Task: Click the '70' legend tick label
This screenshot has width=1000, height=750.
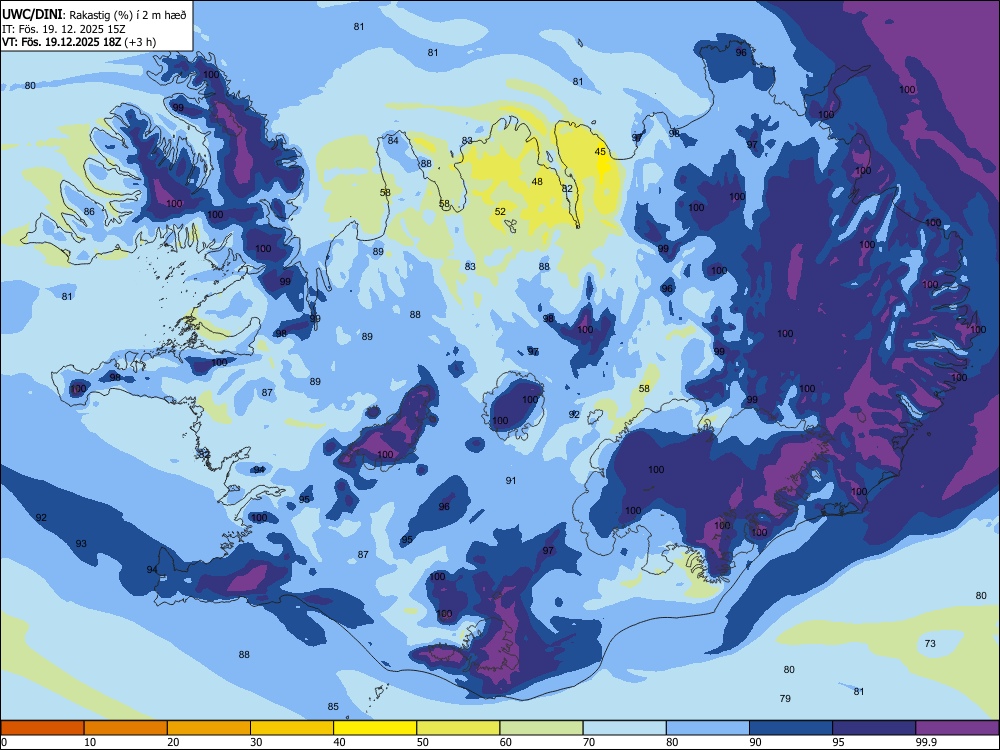Action: pyautogui.click(x=589, y=742)
